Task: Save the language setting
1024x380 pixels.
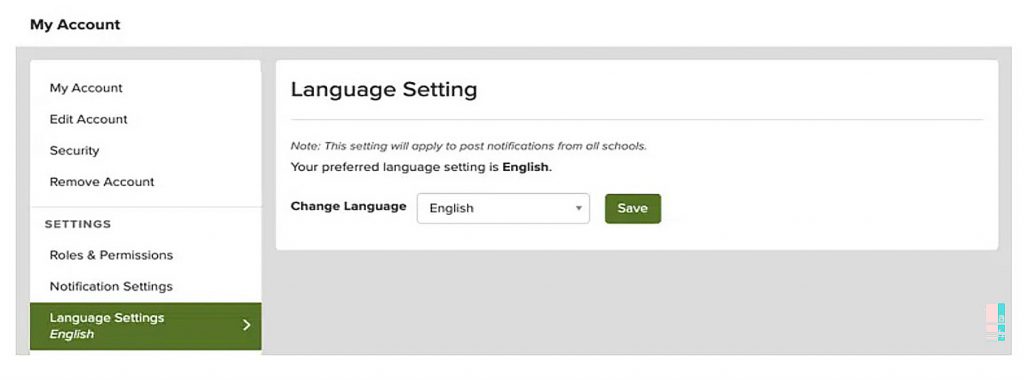Action: point(632,208)
